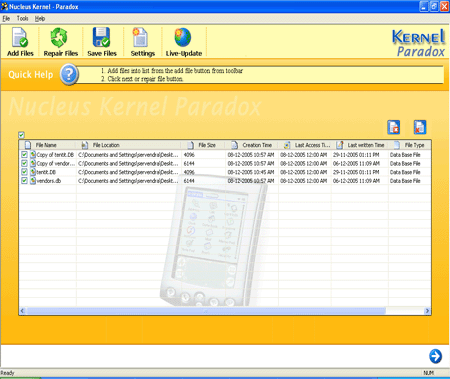Start the Repair Files tool
This screenshot has width=450, height=379.
[60, 42]
